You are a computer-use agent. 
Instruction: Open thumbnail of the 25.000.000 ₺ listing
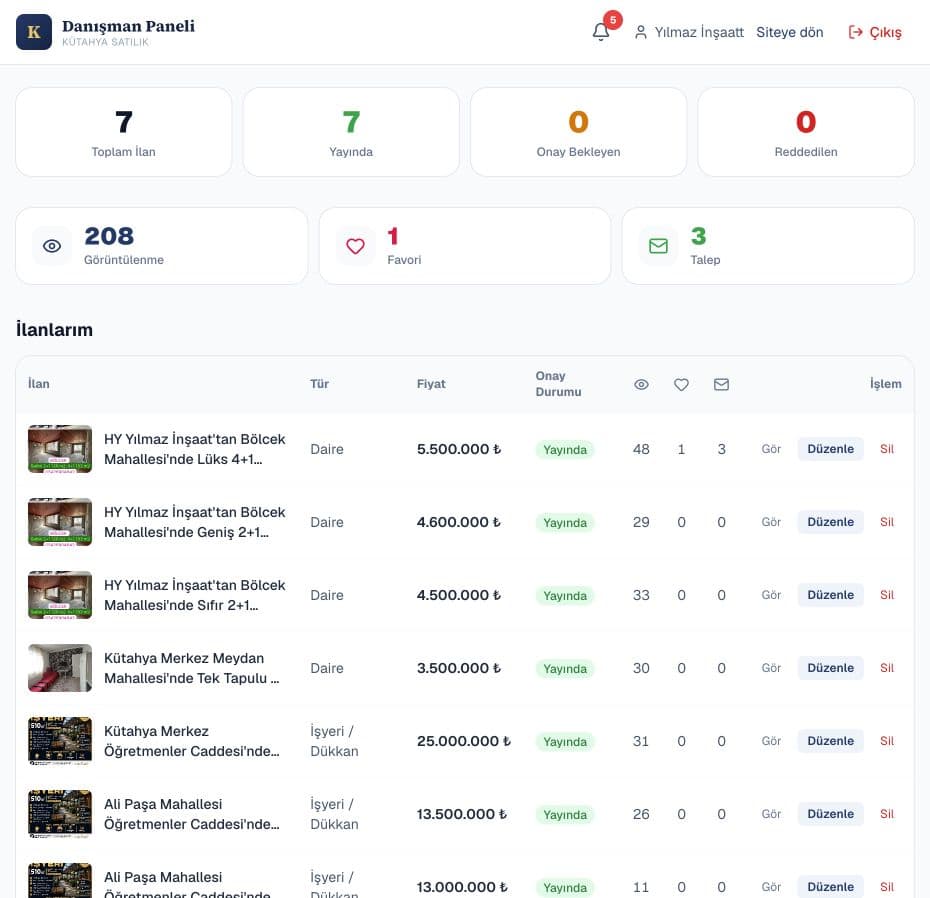point(60,741)
